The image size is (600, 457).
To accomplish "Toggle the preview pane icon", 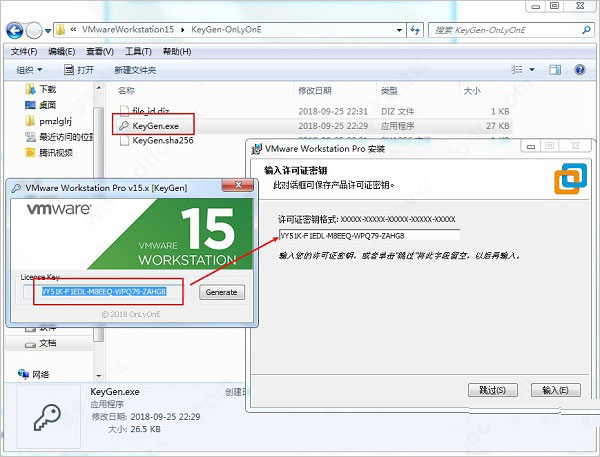I will click(555, 70).
